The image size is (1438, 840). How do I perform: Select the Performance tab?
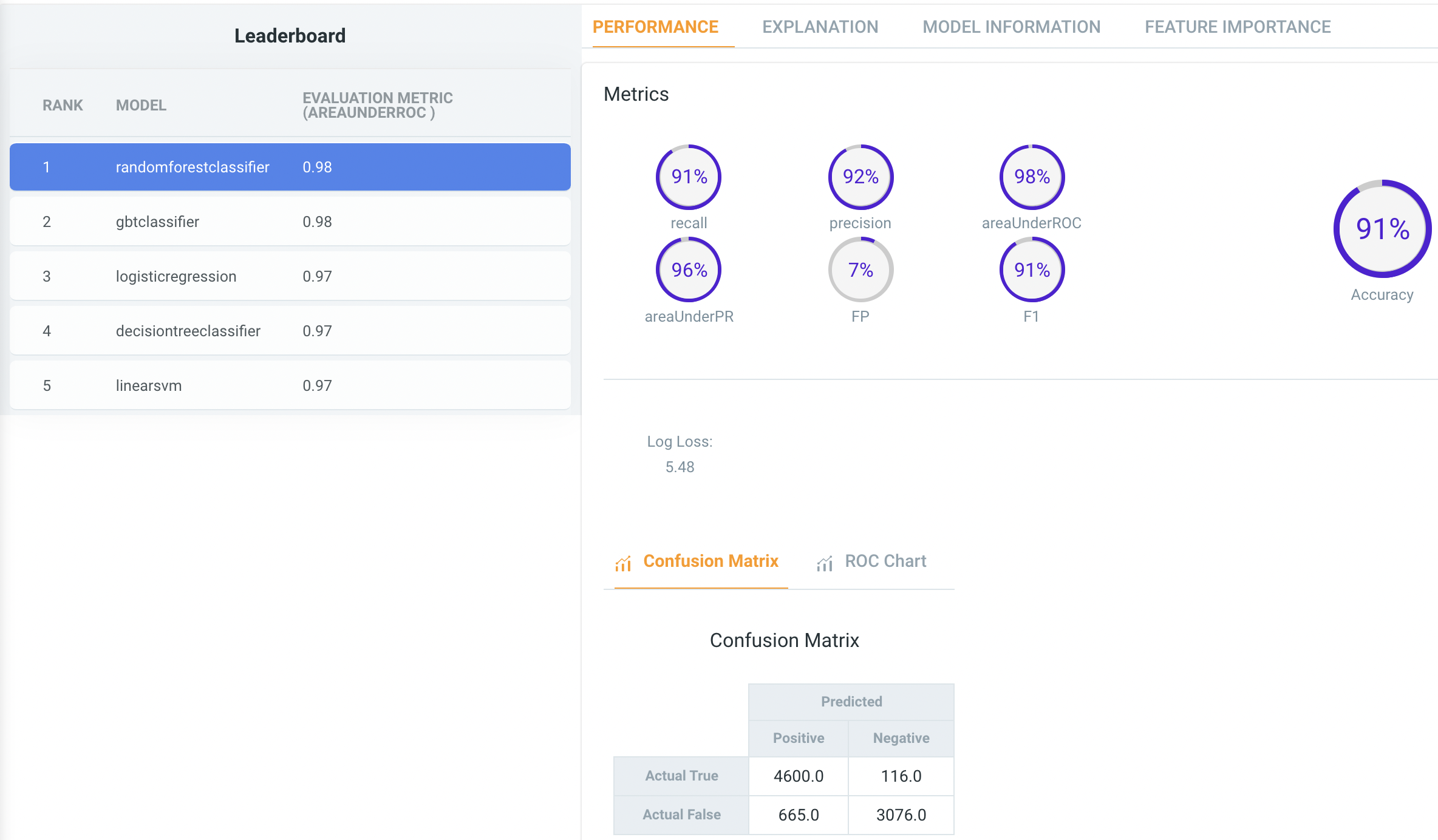655,27
